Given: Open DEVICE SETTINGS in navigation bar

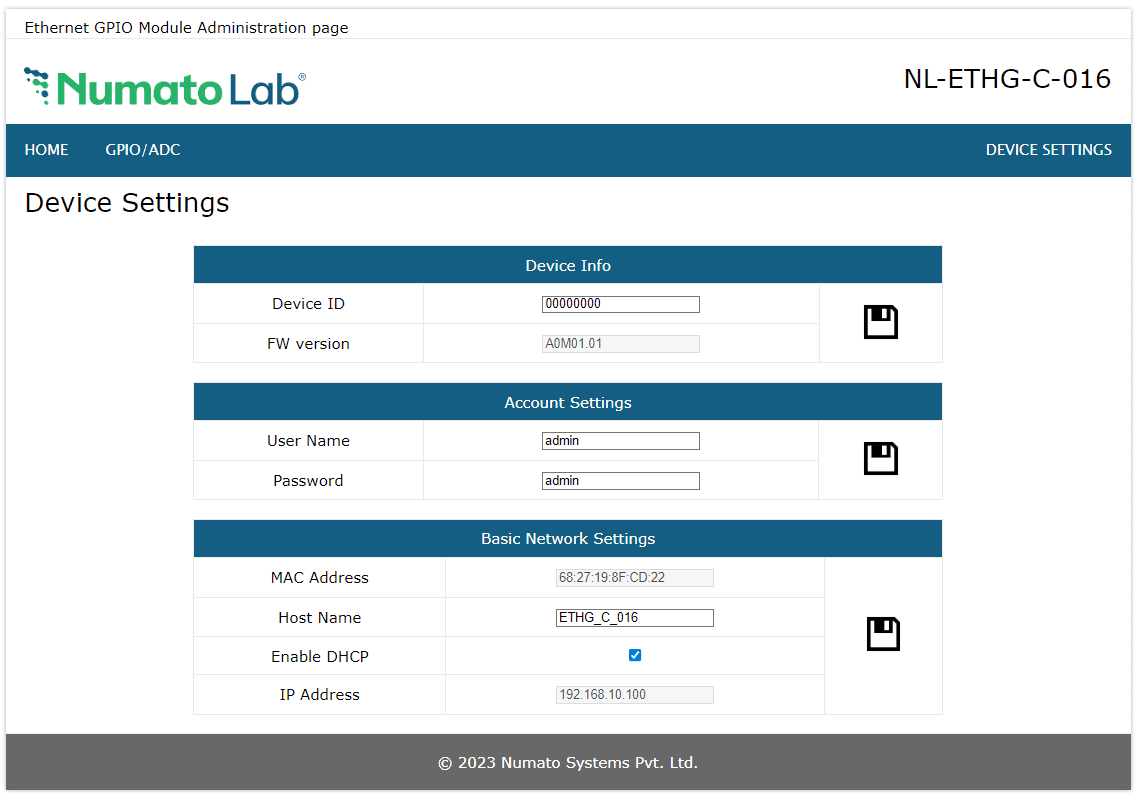Looking at the screenshot, I should tap(1048, 150).
